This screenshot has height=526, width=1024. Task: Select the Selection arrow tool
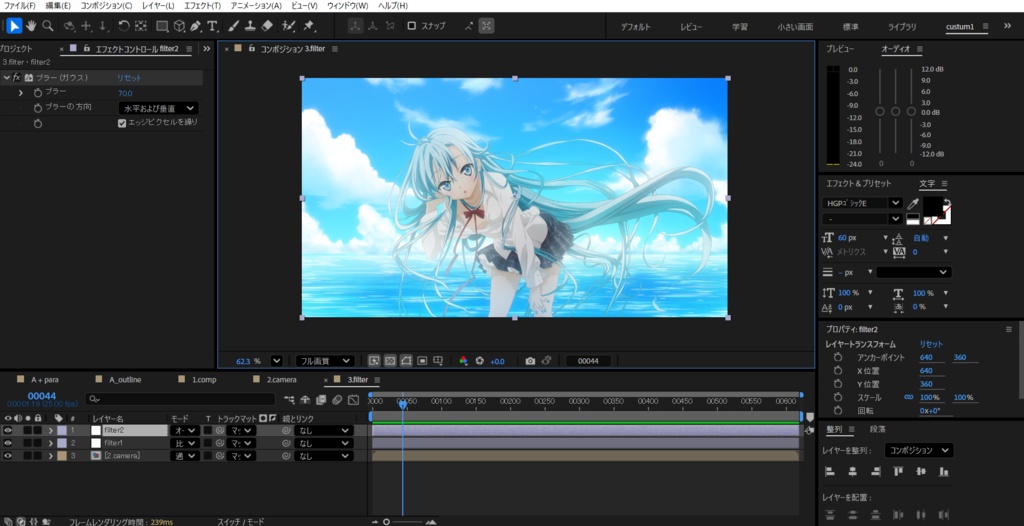(x=14, y=26)
